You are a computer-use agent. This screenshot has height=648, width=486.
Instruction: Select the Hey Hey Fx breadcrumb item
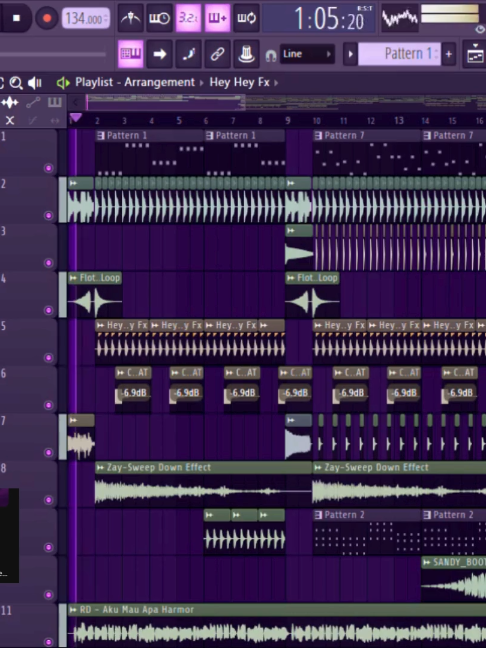(x=239, y=82)
